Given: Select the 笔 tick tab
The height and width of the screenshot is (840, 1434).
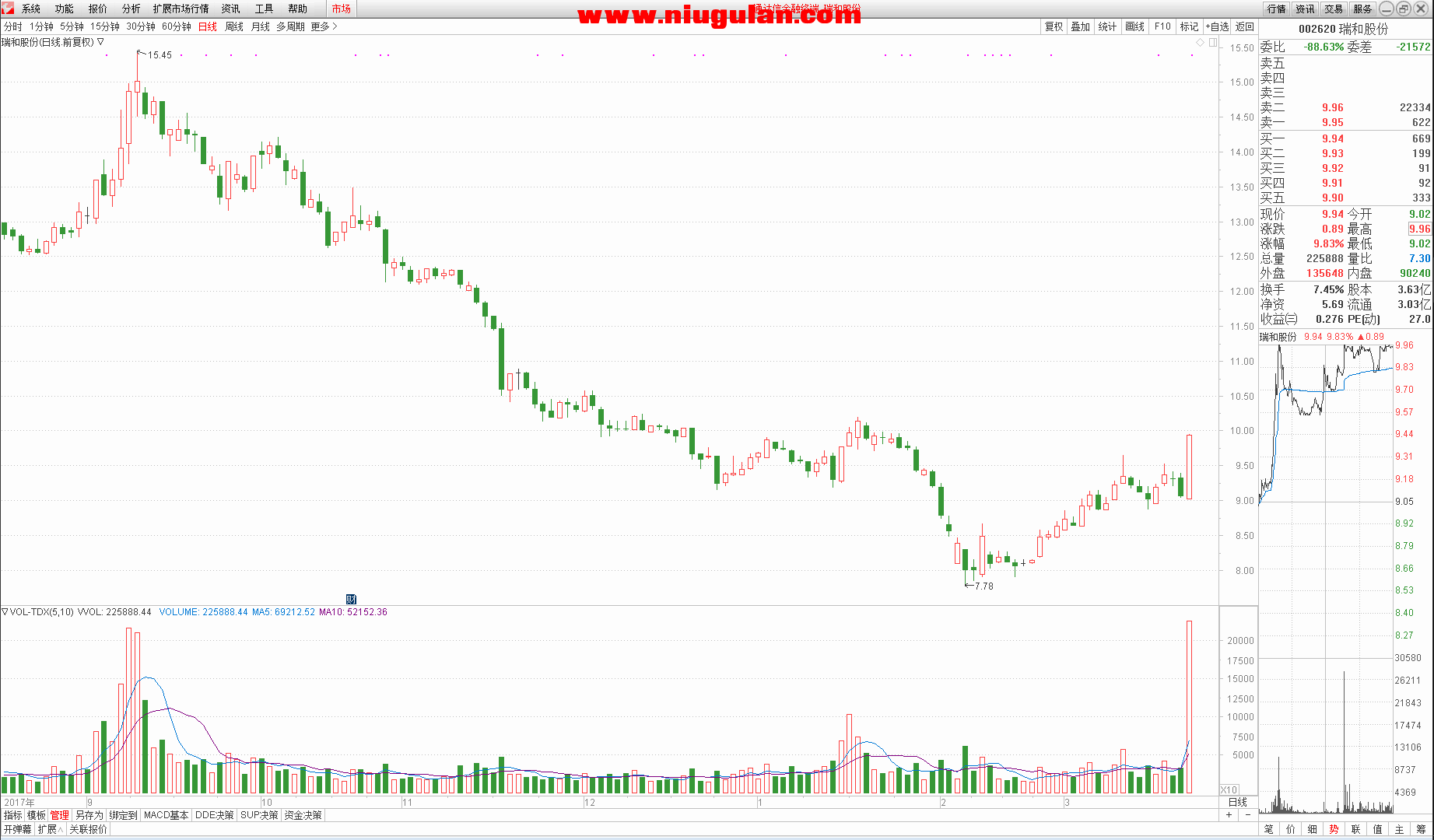Looking at the screenshot, I should [1269, 829].
